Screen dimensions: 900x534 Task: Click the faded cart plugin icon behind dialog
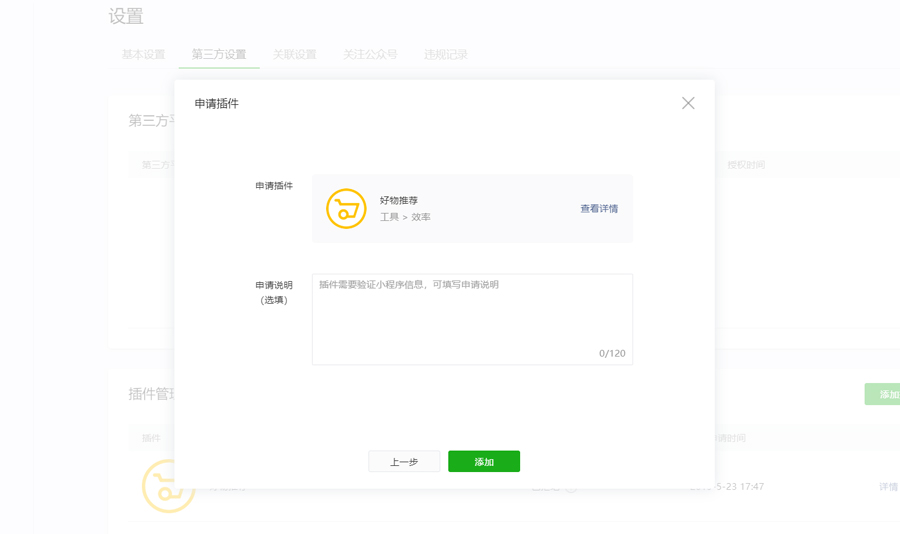click(x=168, y=486)
